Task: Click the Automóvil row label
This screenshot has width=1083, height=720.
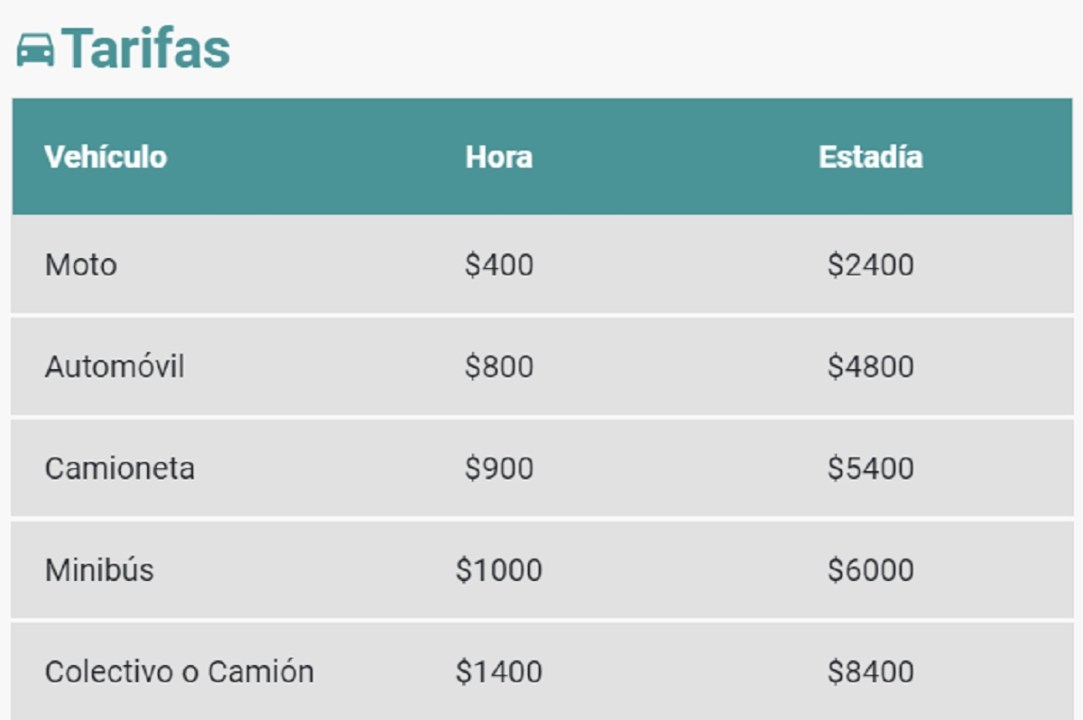Action: tap(115, 366)
